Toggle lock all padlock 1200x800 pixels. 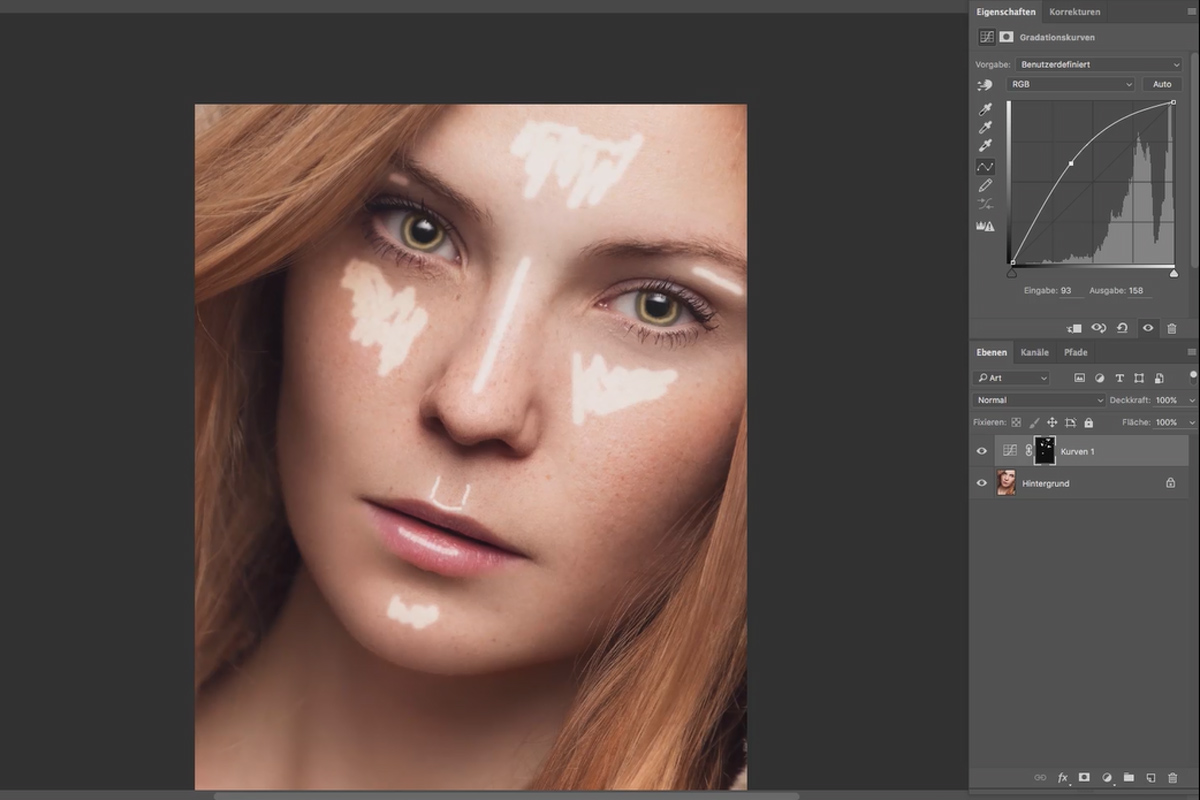1088,423
